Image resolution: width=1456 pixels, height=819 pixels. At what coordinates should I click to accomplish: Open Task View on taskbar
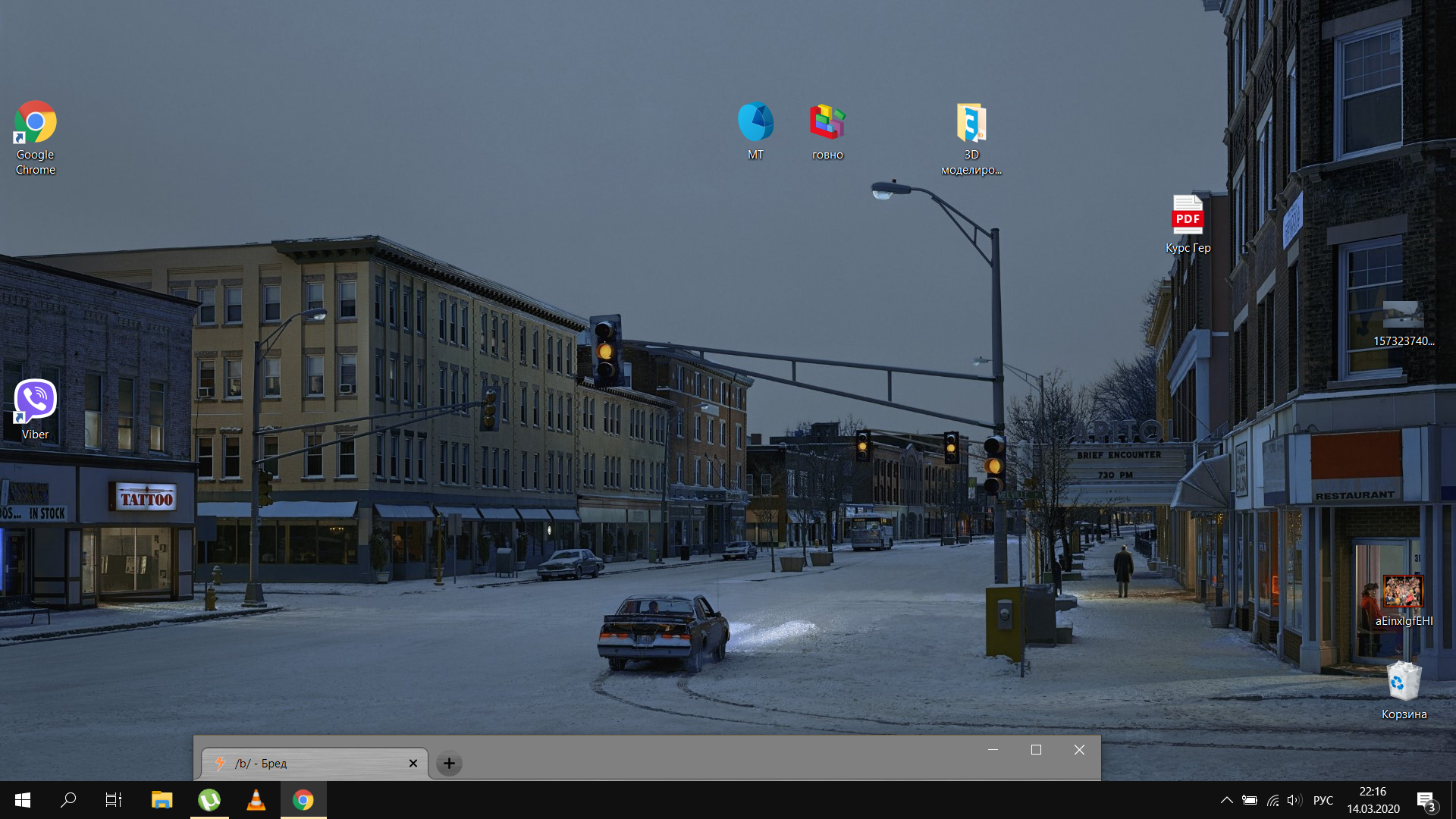(114, 800)
